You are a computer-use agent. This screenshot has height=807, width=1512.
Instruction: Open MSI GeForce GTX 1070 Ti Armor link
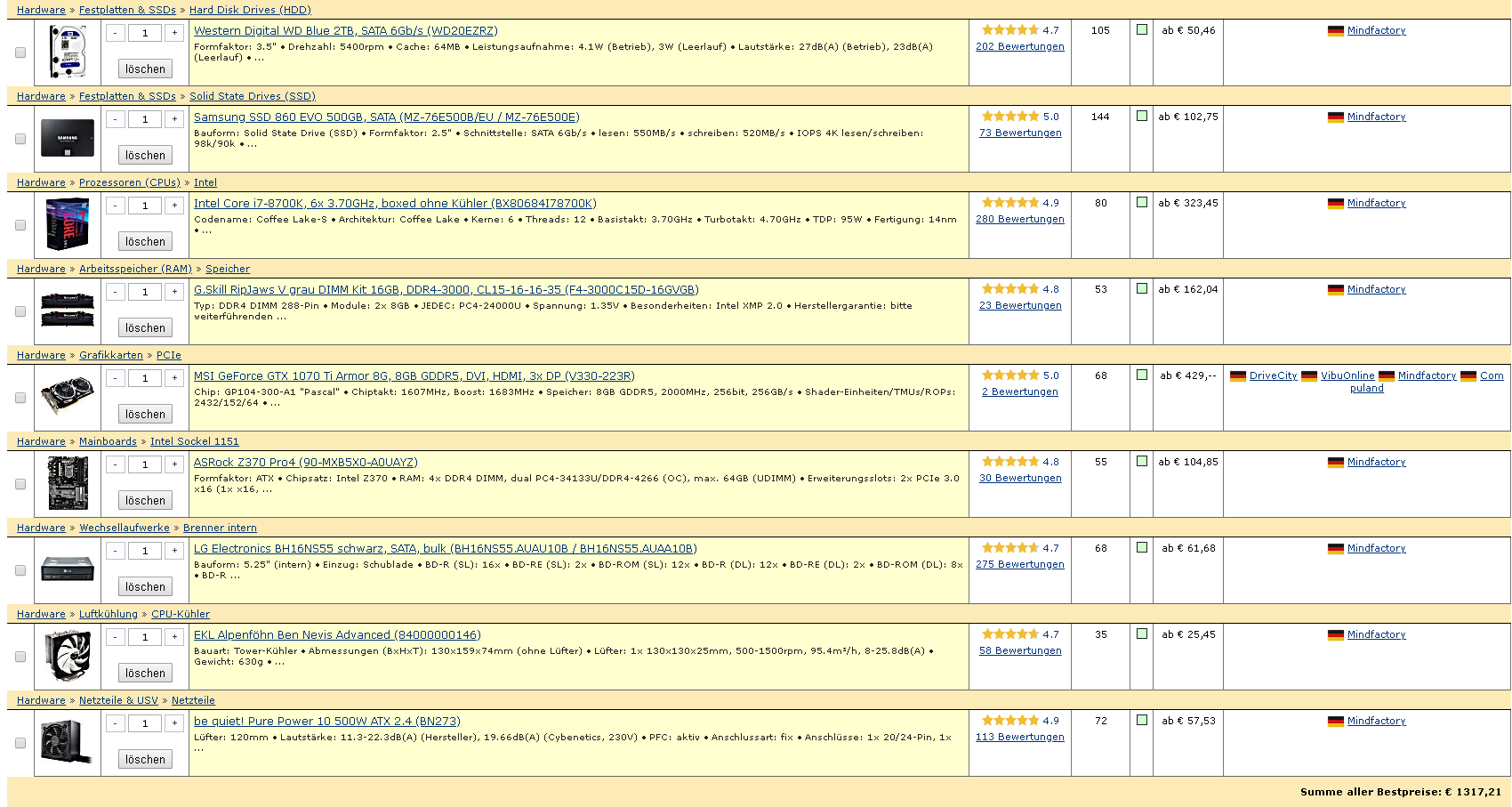pos(414,375)
